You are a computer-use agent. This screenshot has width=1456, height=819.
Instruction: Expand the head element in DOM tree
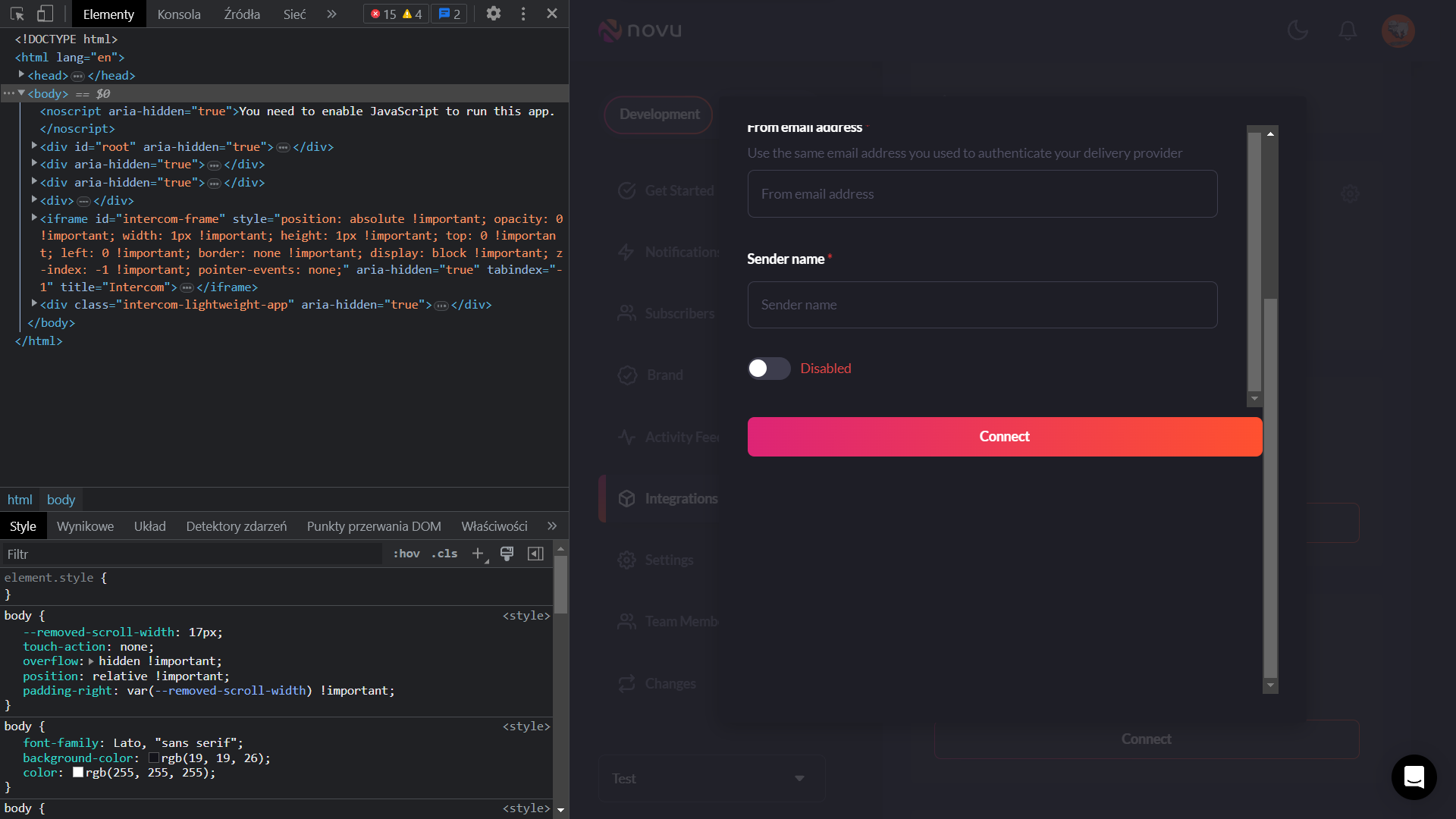(21, 74)
